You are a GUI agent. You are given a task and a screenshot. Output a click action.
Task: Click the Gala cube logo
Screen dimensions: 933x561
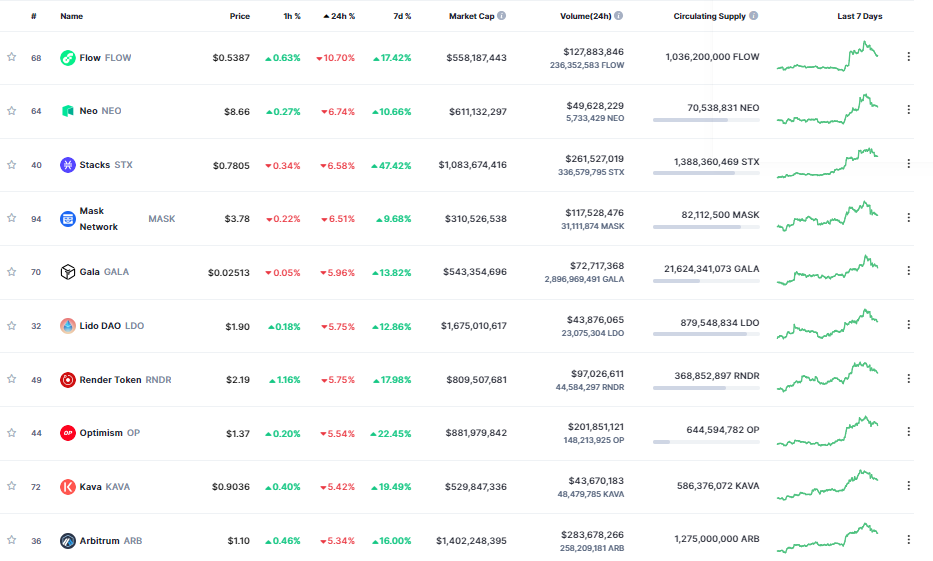pyautogui.click(x=68, y=272)
